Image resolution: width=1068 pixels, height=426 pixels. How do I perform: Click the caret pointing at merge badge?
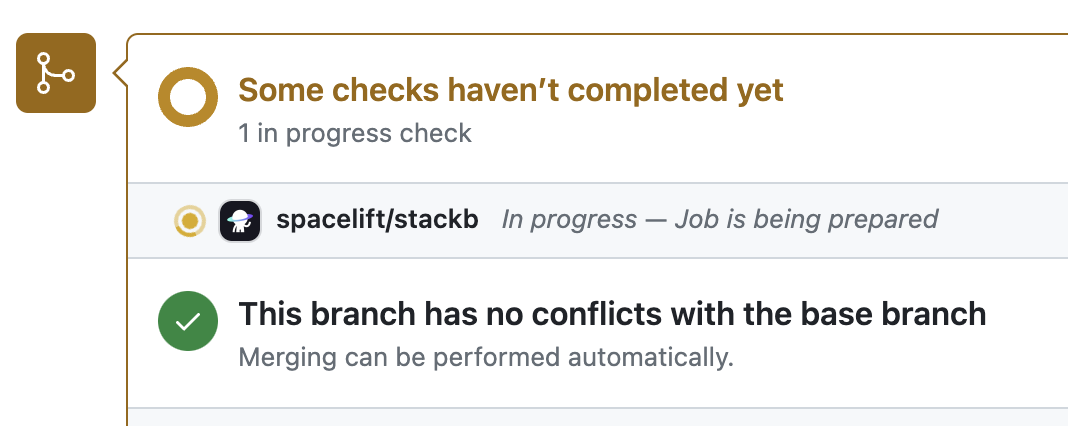pos(120,72)
